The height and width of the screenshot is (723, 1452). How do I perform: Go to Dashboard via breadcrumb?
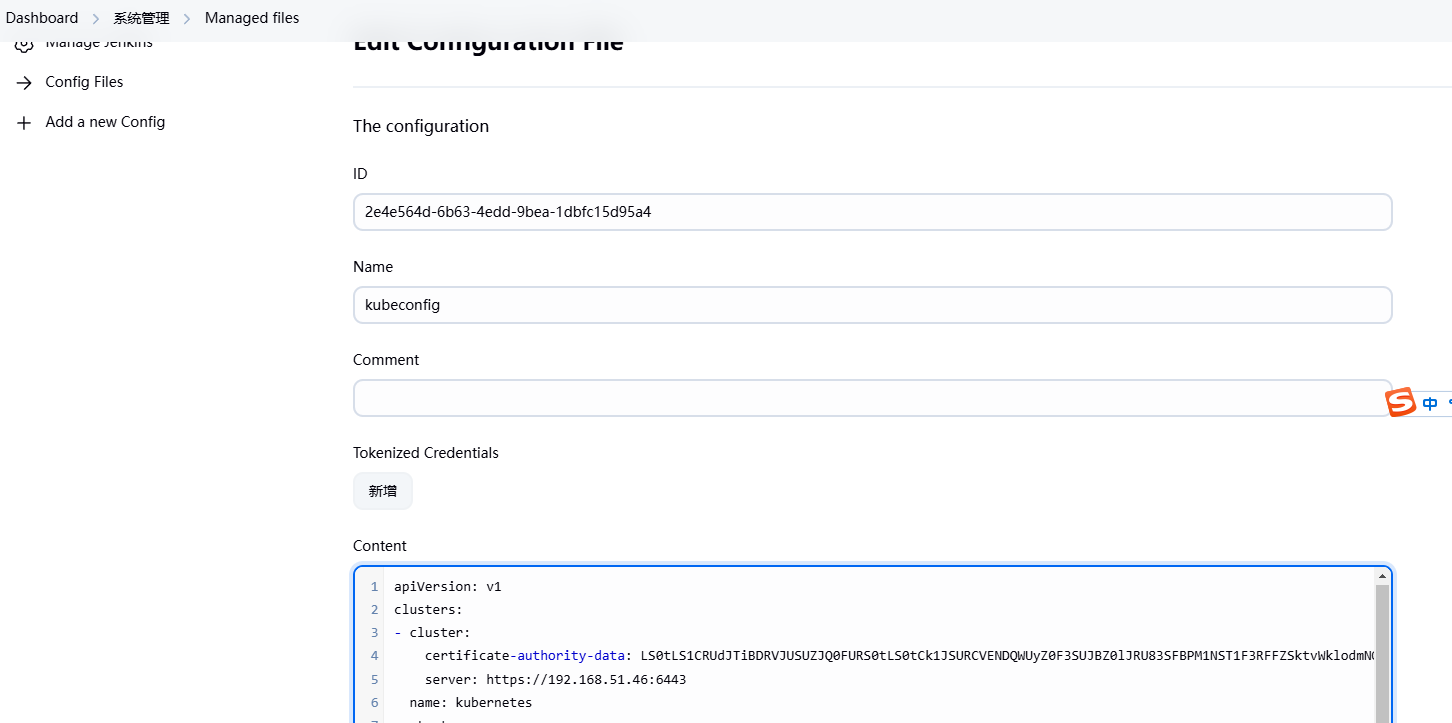click(42, 18)
